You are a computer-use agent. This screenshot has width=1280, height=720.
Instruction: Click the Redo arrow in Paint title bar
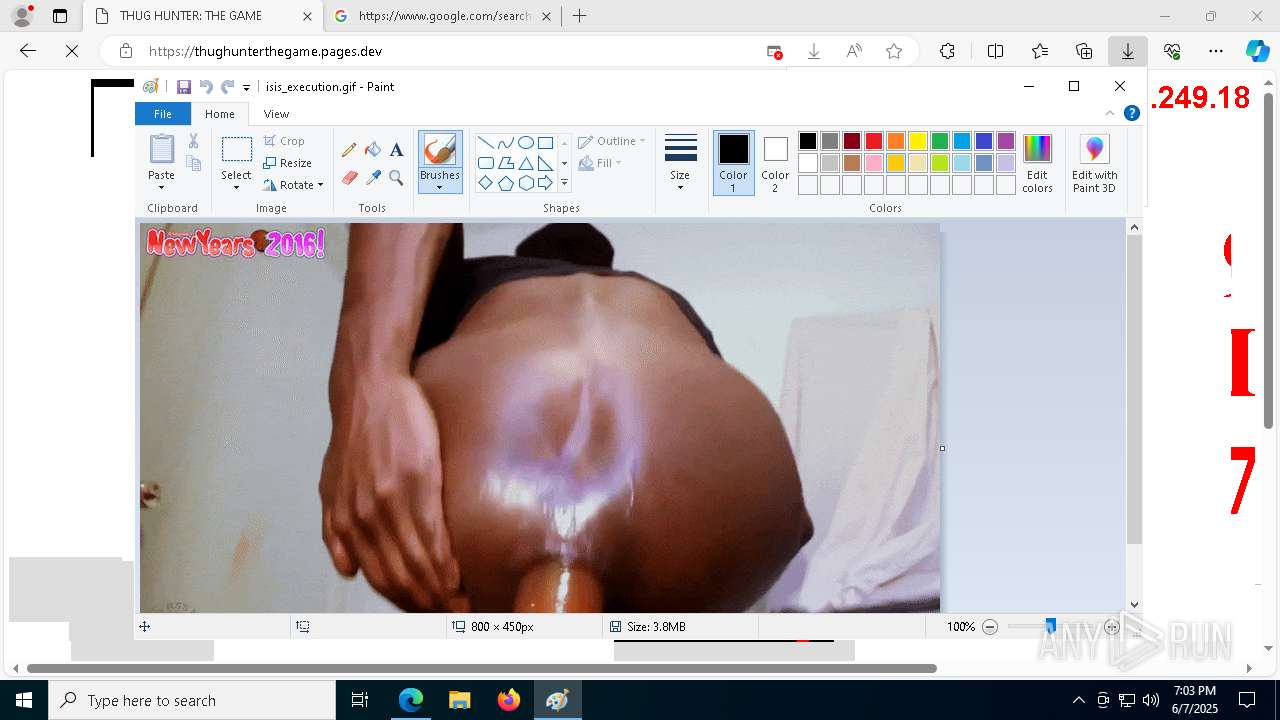coord(228,87)
